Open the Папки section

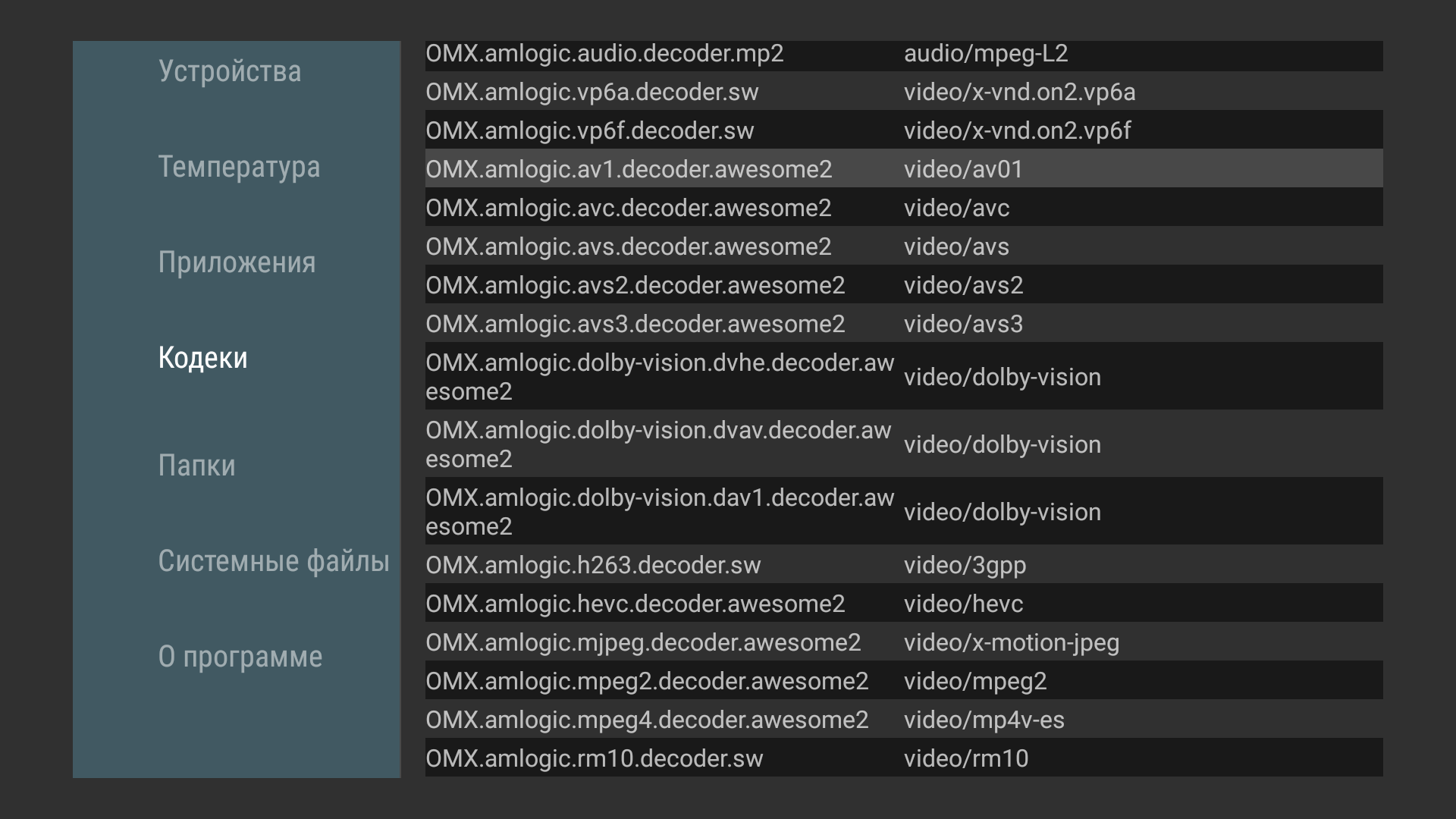[x=196, y=466]
